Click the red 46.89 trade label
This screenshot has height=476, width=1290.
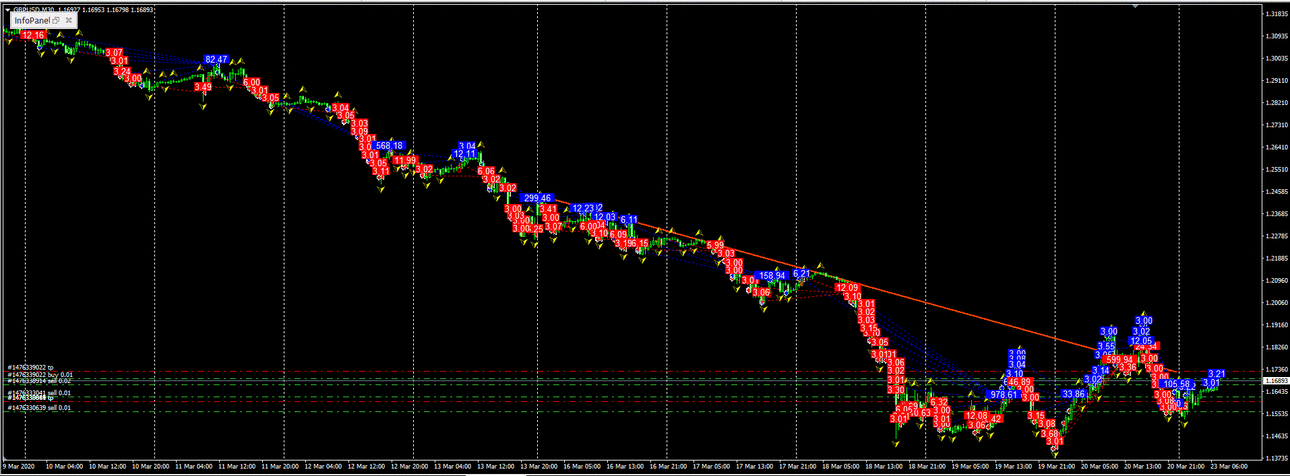[x=1019, y=382]
